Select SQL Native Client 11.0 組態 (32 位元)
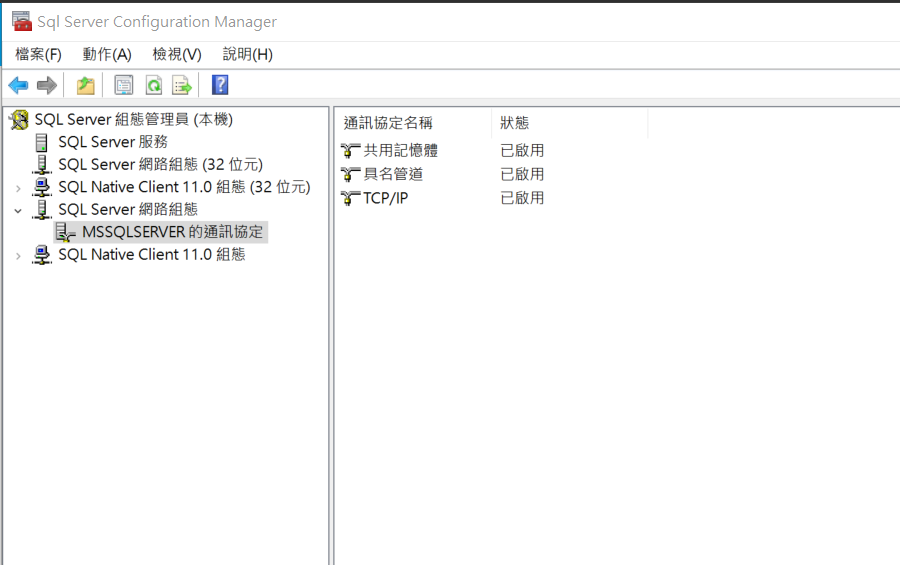This screenshot has width=900, height=565. 184,187
